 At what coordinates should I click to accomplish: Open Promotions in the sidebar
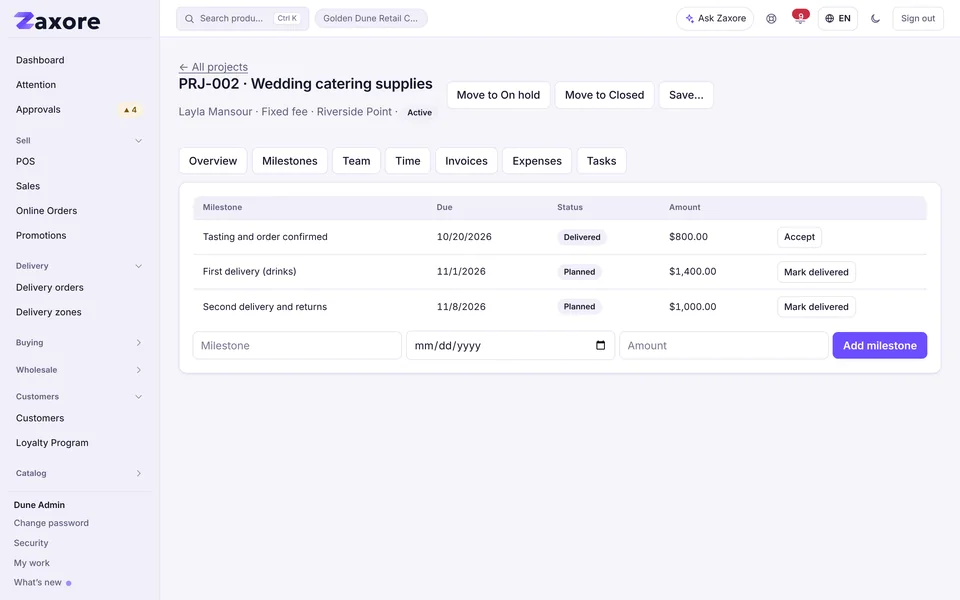pos(41,235)
